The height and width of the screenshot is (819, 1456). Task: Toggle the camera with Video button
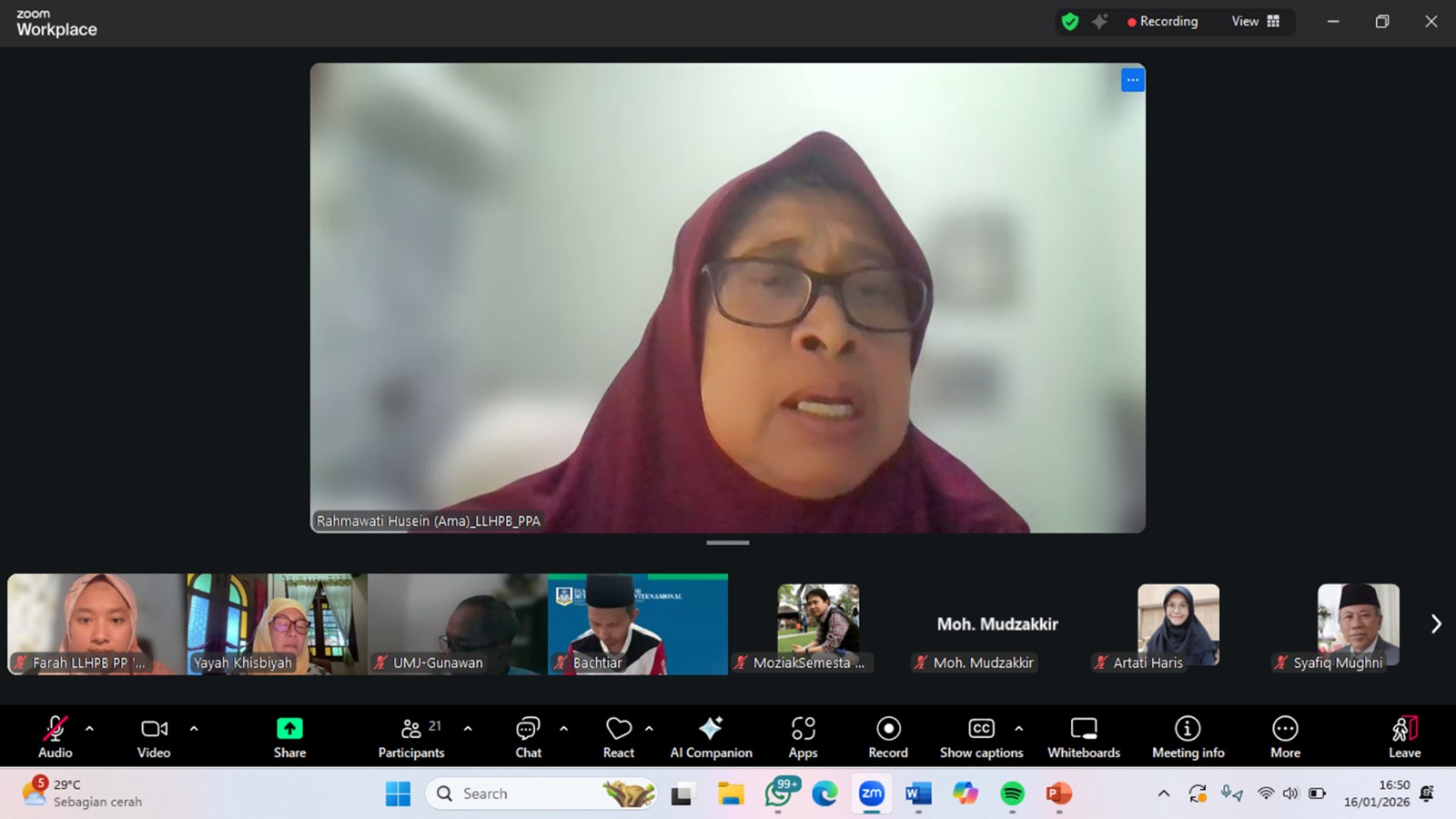coord(154,737)
